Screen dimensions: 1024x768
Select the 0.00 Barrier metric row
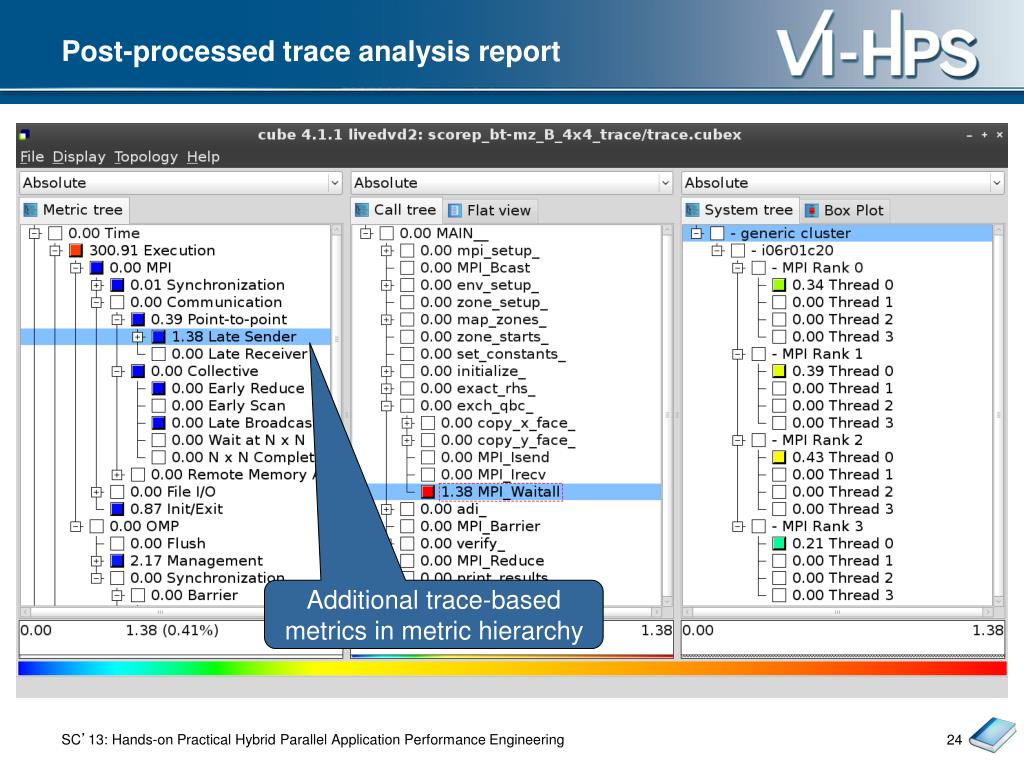[194, 596]
